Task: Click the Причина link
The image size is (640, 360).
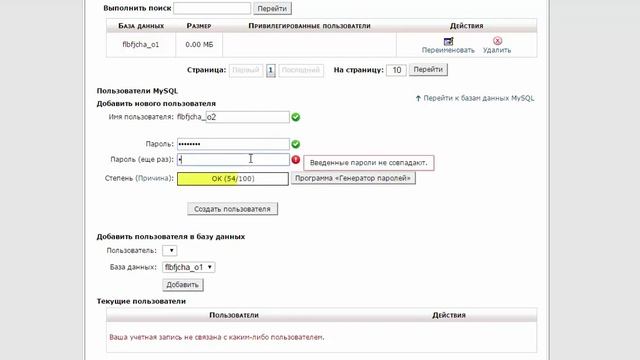Action: coord(155,178)
